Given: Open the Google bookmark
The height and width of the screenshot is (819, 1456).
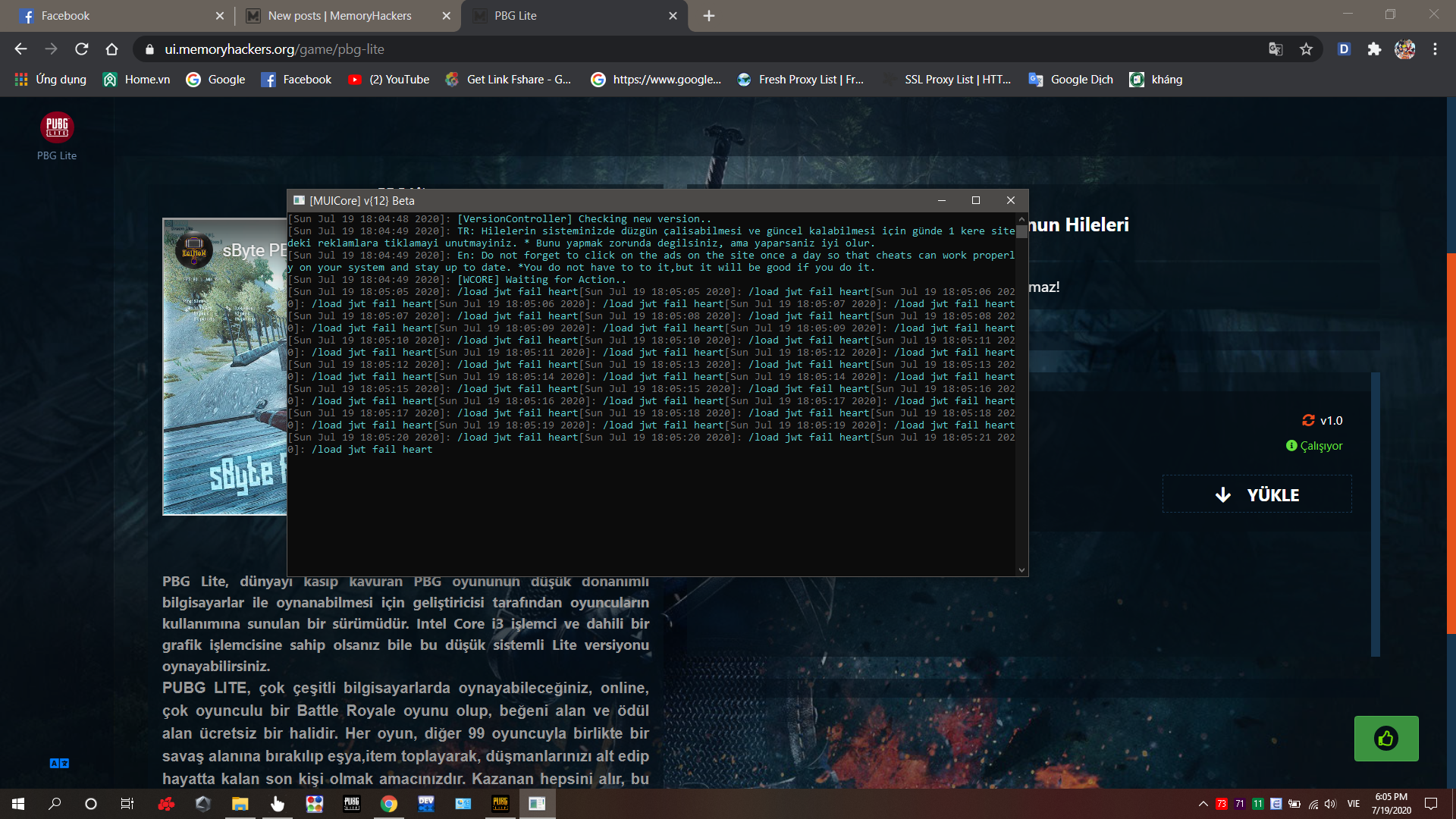Looking at the screenshot, I should pyautogui.click(x=215, y=80).
